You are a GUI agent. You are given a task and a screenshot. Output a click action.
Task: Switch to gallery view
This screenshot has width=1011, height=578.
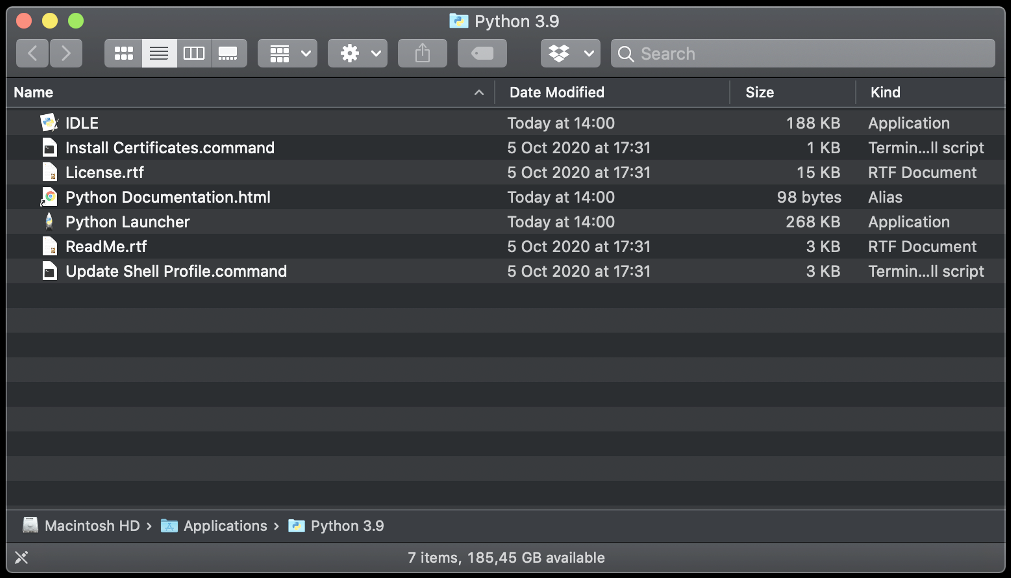229,53
